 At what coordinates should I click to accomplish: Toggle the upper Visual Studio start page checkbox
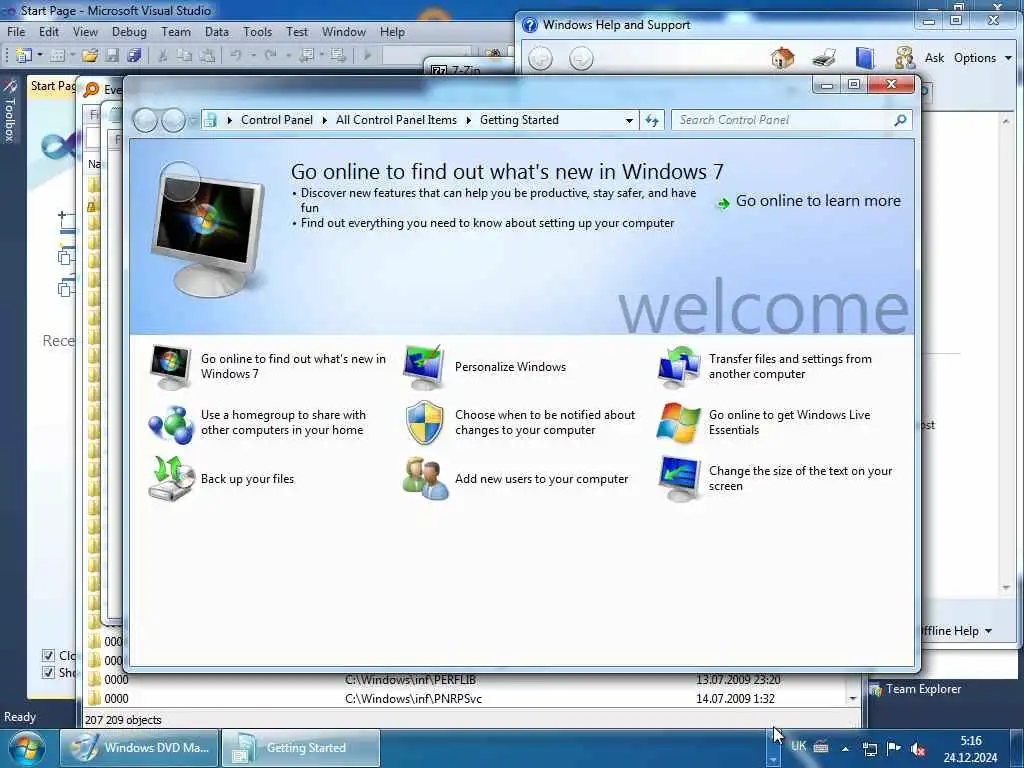click(48, 655)
